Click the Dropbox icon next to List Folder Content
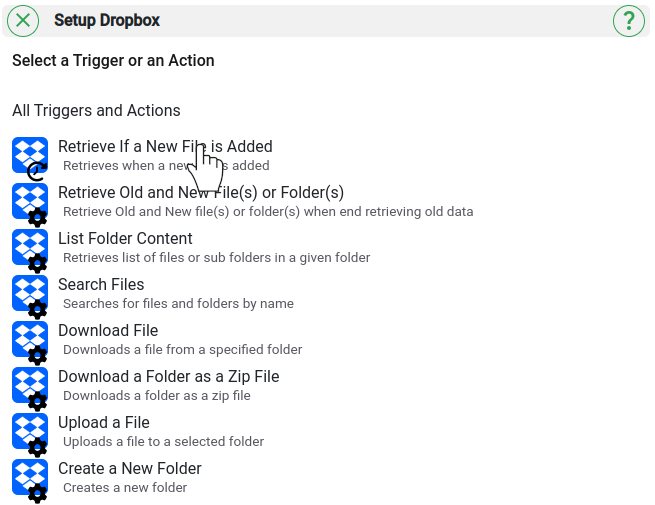 click(x=30, y=247)
